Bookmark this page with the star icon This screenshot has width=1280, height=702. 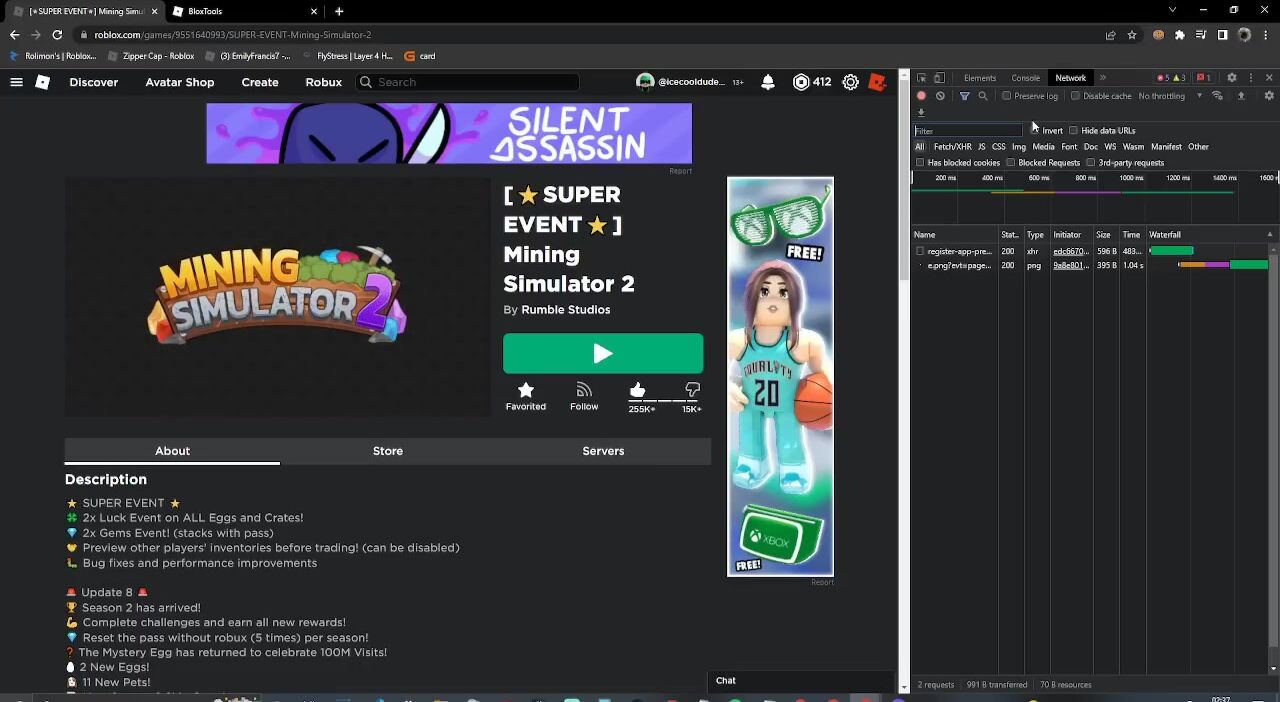click(1132, 35)
